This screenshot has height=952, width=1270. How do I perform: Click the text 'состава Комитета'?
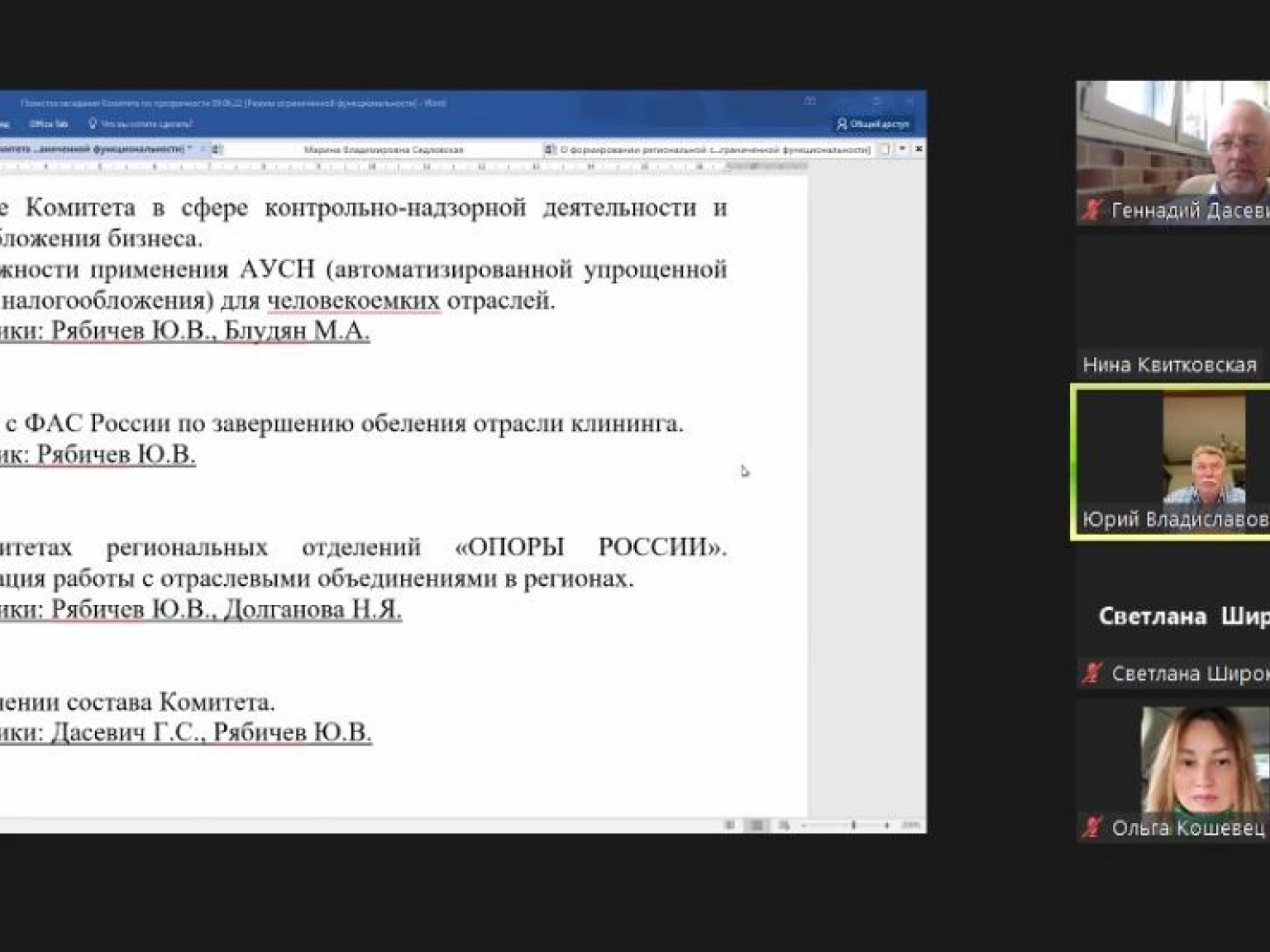pyautogui.click(x=170, y=702)
